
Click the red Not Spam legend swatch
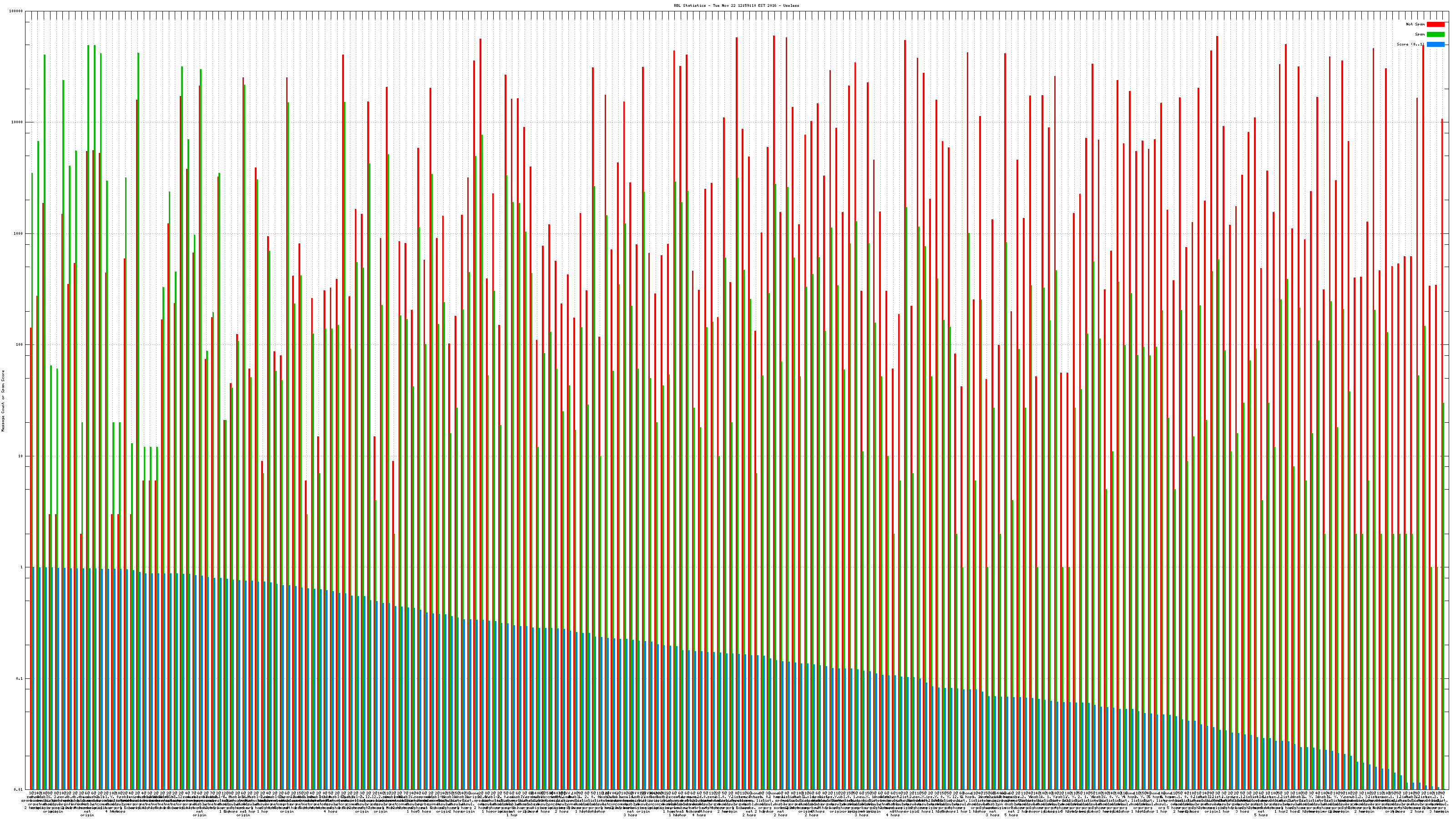[1436, 24]
